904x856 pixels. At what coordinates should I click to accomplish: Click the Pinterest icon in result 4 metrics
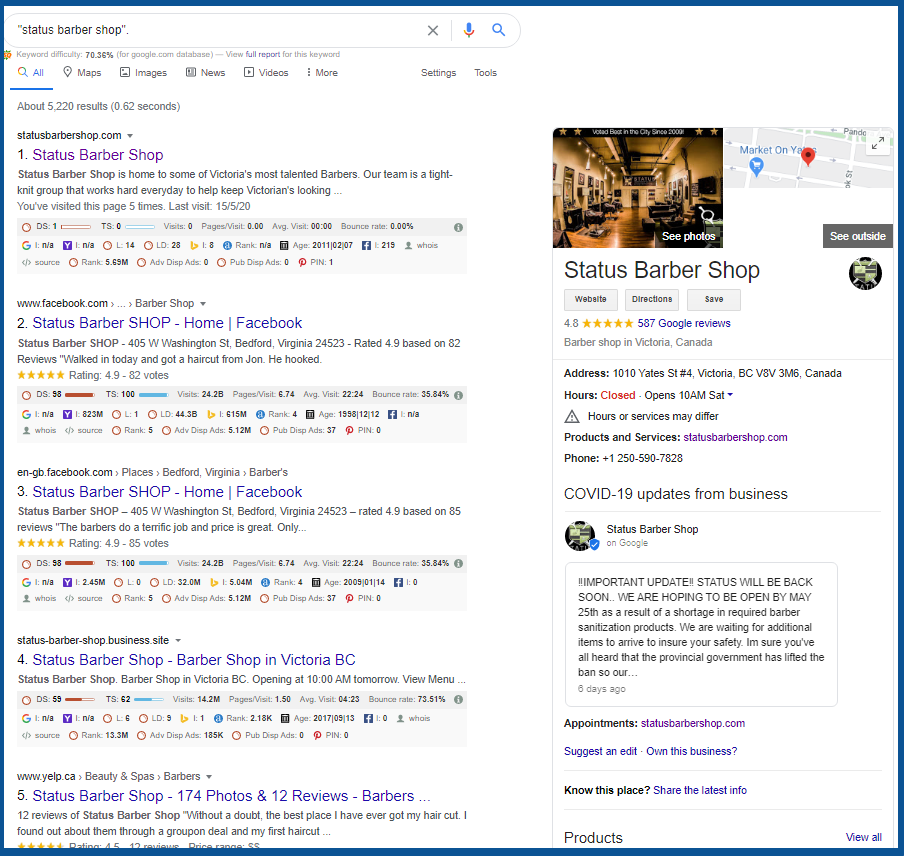pos(317,736)
